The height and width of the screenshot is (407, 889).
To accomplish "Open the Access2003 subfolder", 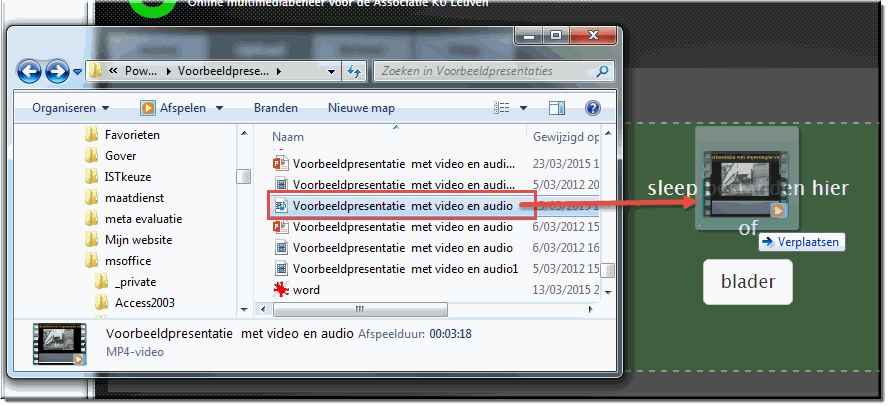I will (x=145, y=303).
